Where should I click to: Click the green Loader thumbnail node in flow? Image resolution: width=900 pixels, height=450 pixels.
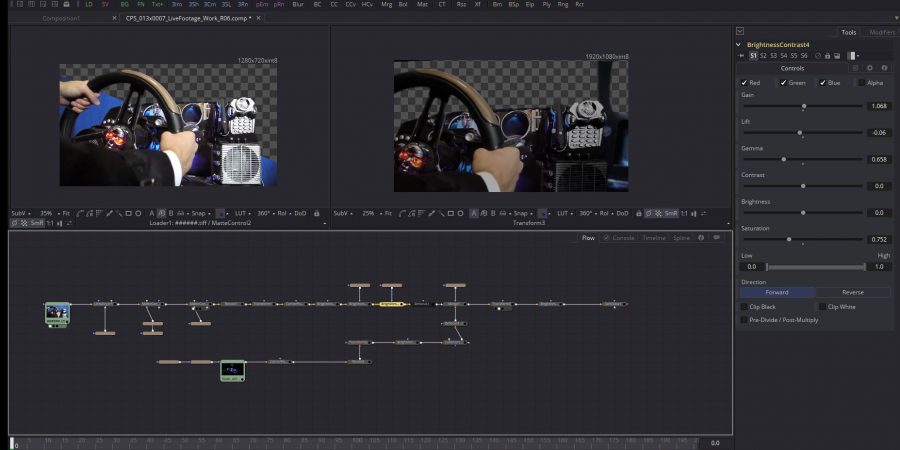click(57, 313)
